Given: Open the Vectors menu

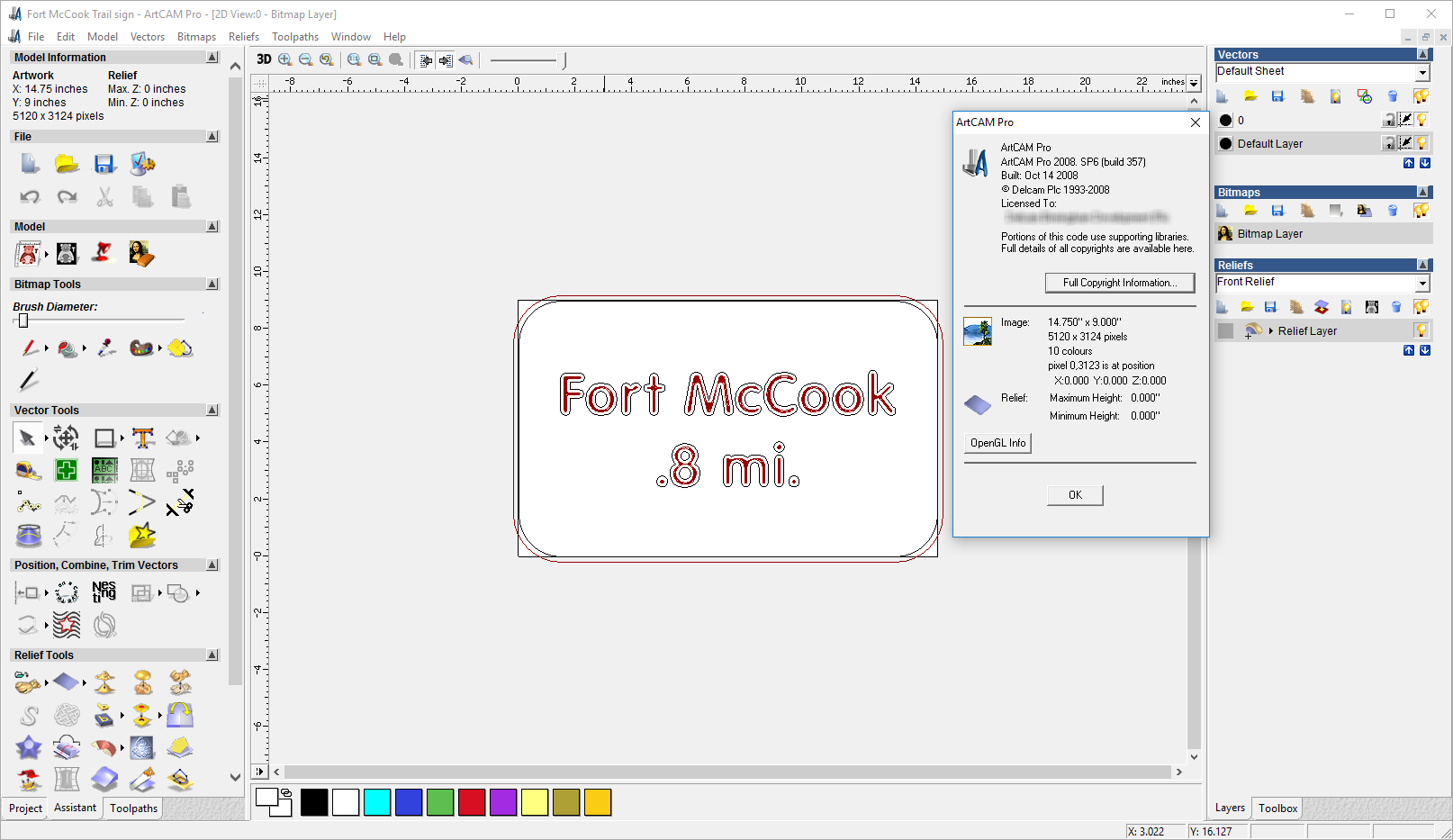Looking at the screenshot, I should click(x=148, y=37).
